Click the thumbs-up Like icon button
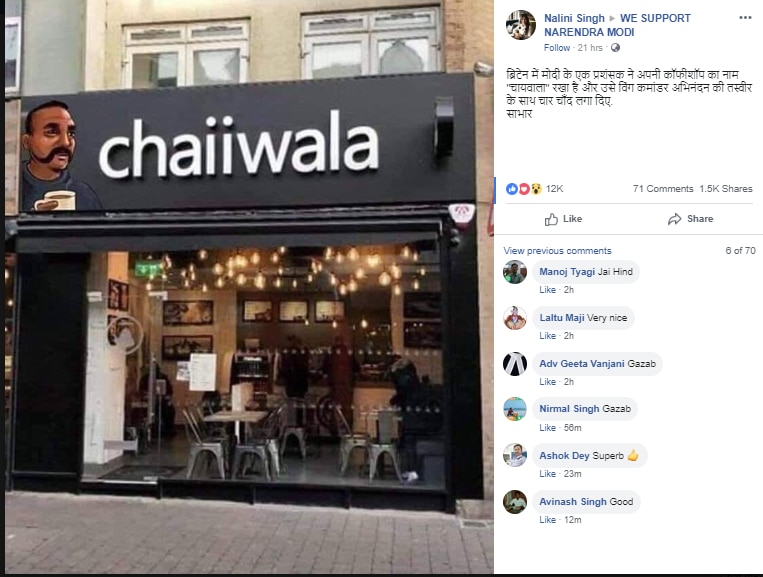Screen dimensions: 763x577 pos(551,219)
